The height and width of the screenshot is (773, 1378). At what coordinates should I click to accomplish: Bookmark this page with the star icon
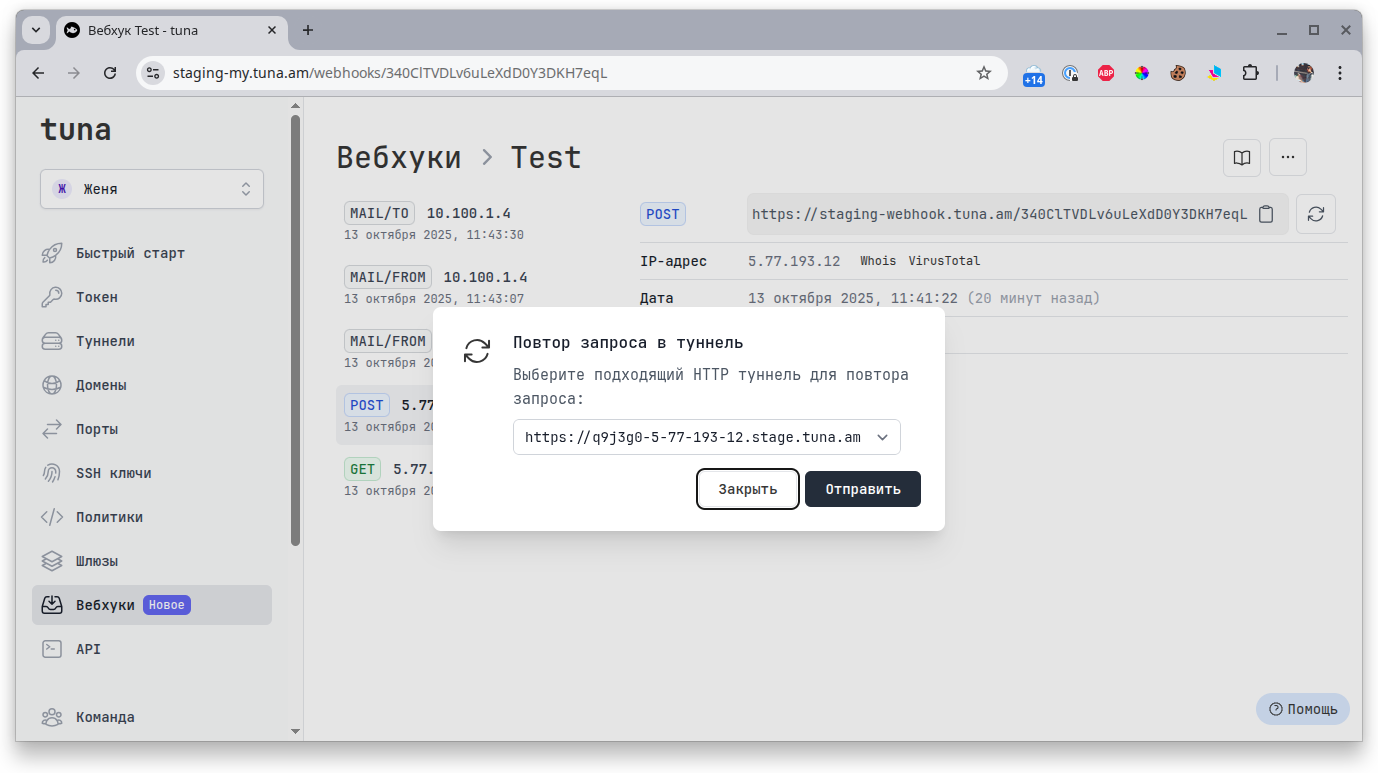point(983,73)
